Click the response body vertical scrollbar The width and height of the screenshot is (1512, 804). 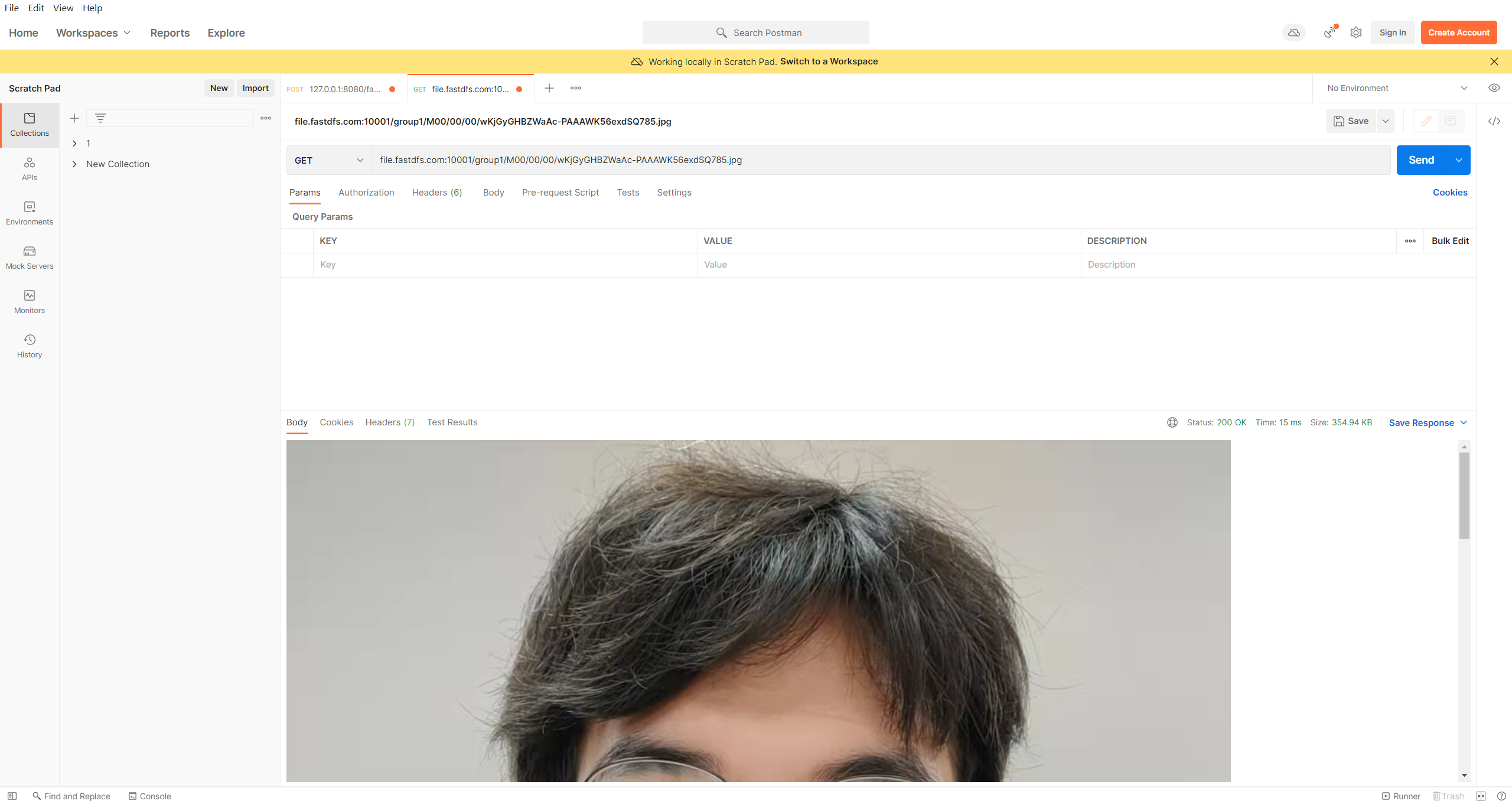(x=1464, y=496)
